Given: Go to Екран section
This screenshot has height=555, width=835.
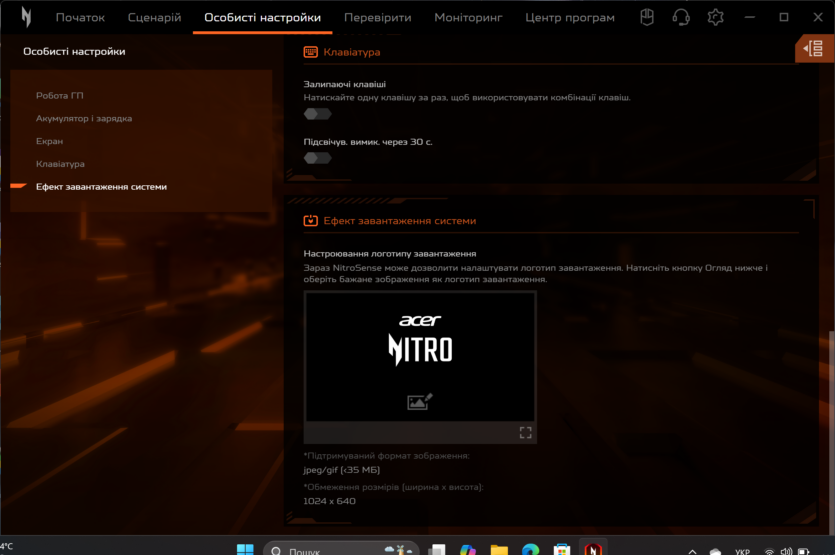Looking at the screenshot, I should pyautogui.click(x=50, y=141).
